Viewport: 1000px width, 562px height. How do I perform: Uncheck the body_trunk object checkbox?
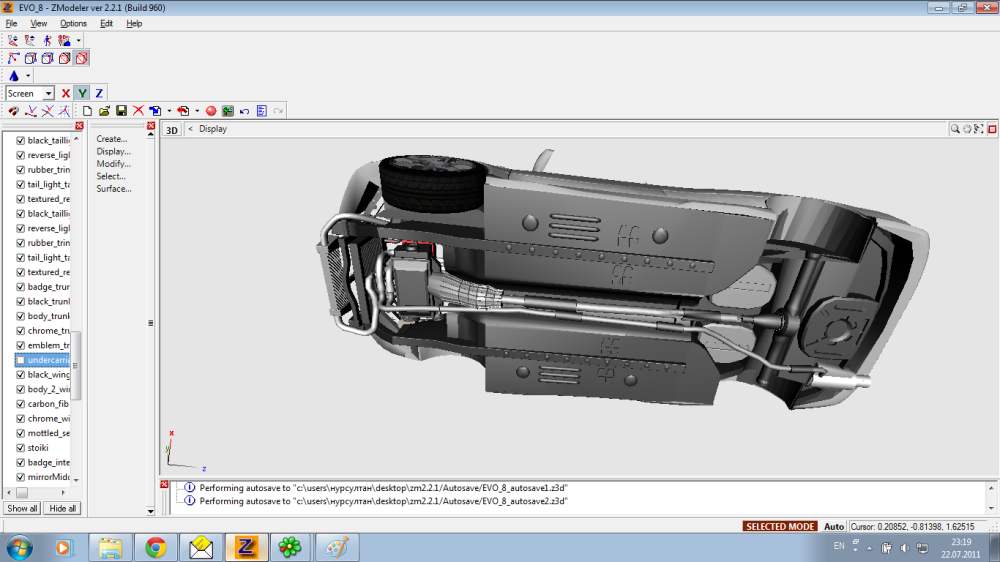click(x=20, y=316)
